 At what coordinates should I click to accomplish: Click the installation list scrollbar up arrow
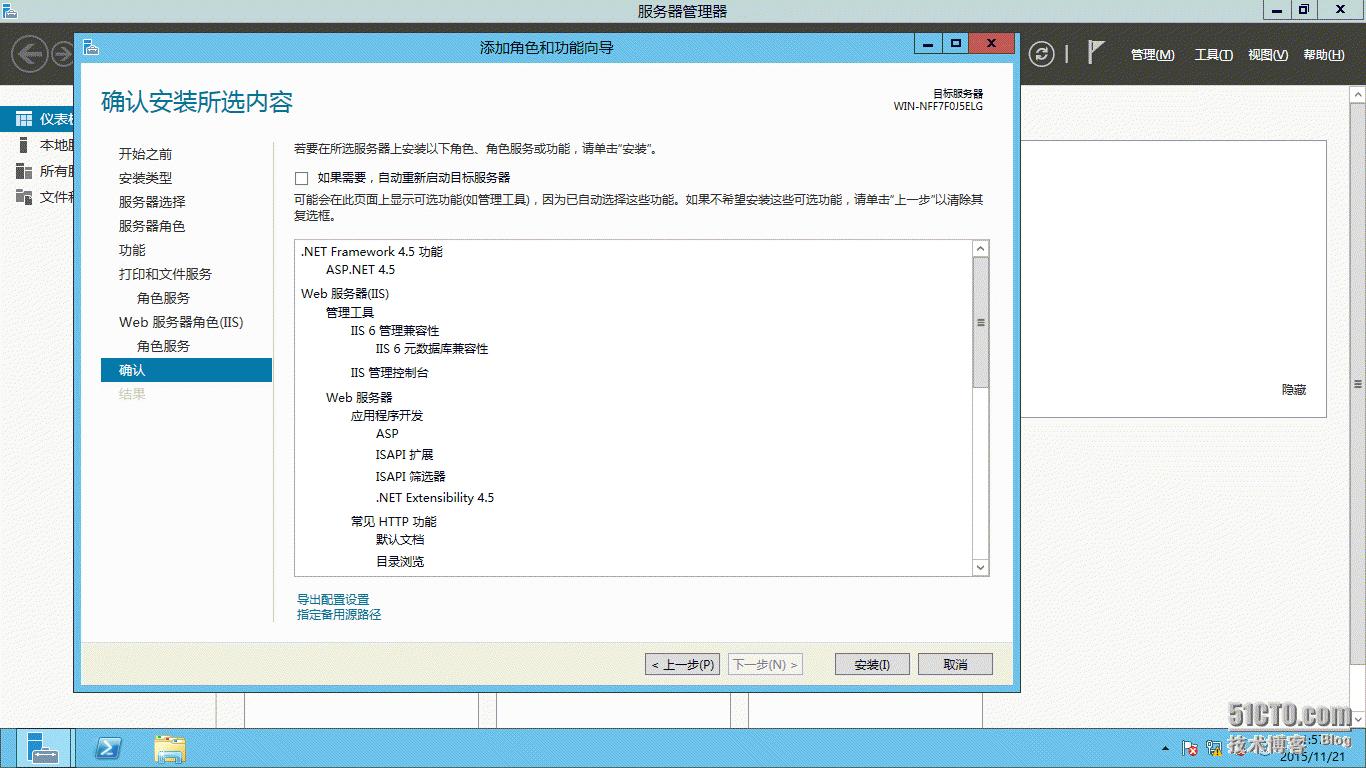coord(980,248)
